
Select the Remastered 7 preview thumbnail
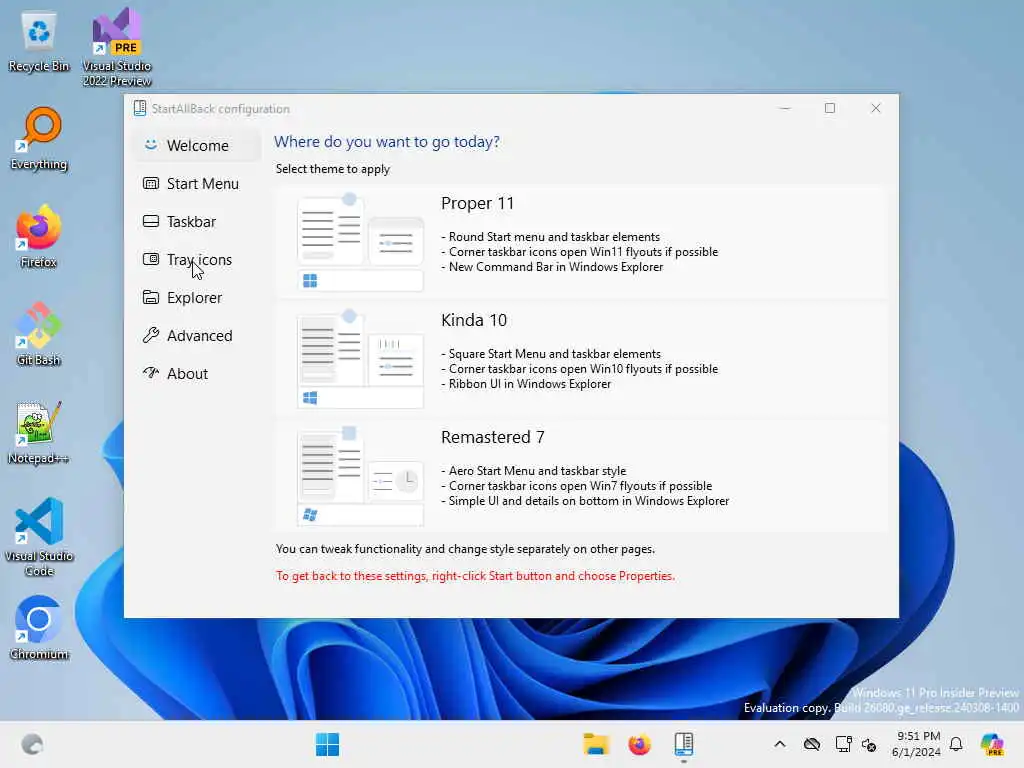coord(360,476)
